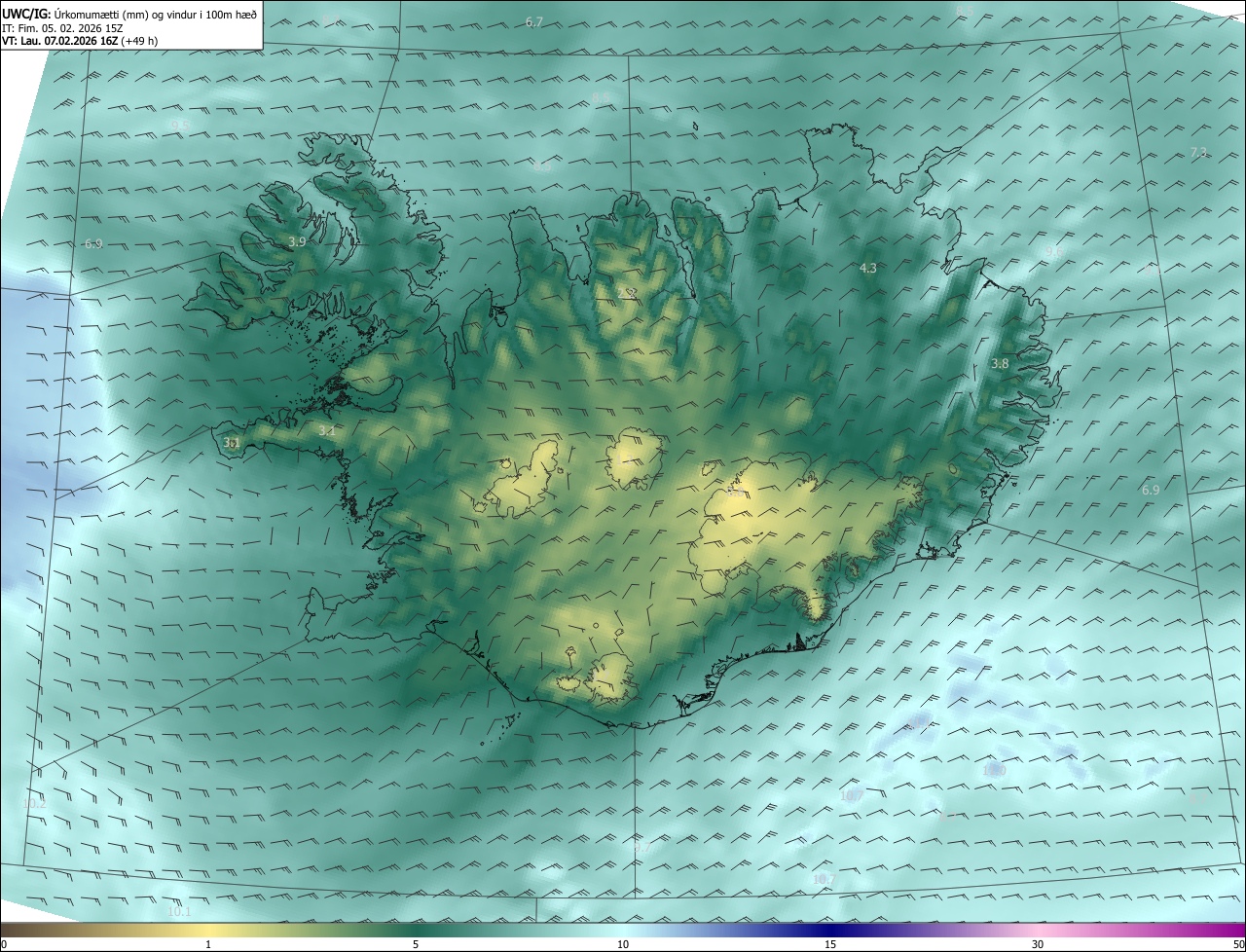Image resolution: width=1246 pixels, height=952 pixels.
Task: Click the forecast offset '(+49 h)'
Action: pyautogui.click(x=140, y=41)
